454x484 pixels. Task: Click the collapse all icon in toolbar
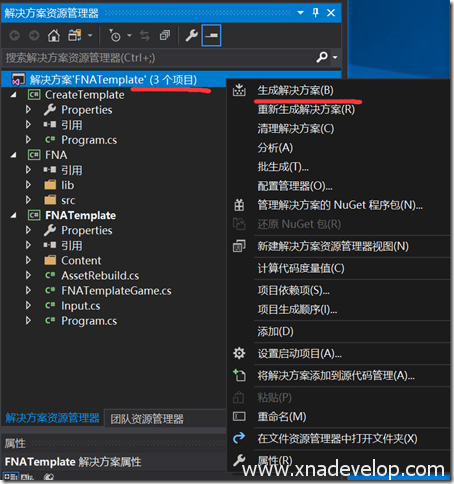(165, 35)
